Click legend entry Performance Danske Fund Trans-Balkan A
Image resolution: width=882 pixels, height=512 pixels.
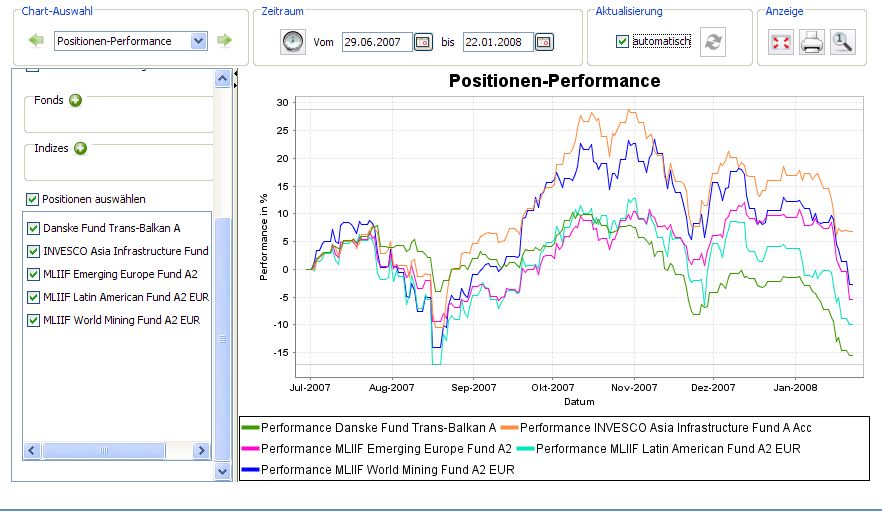(370, 428)
